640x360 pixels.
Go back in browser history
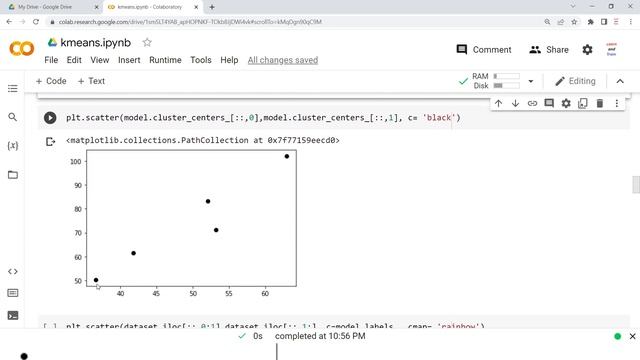pyautogui.click(x=9, y=22)
